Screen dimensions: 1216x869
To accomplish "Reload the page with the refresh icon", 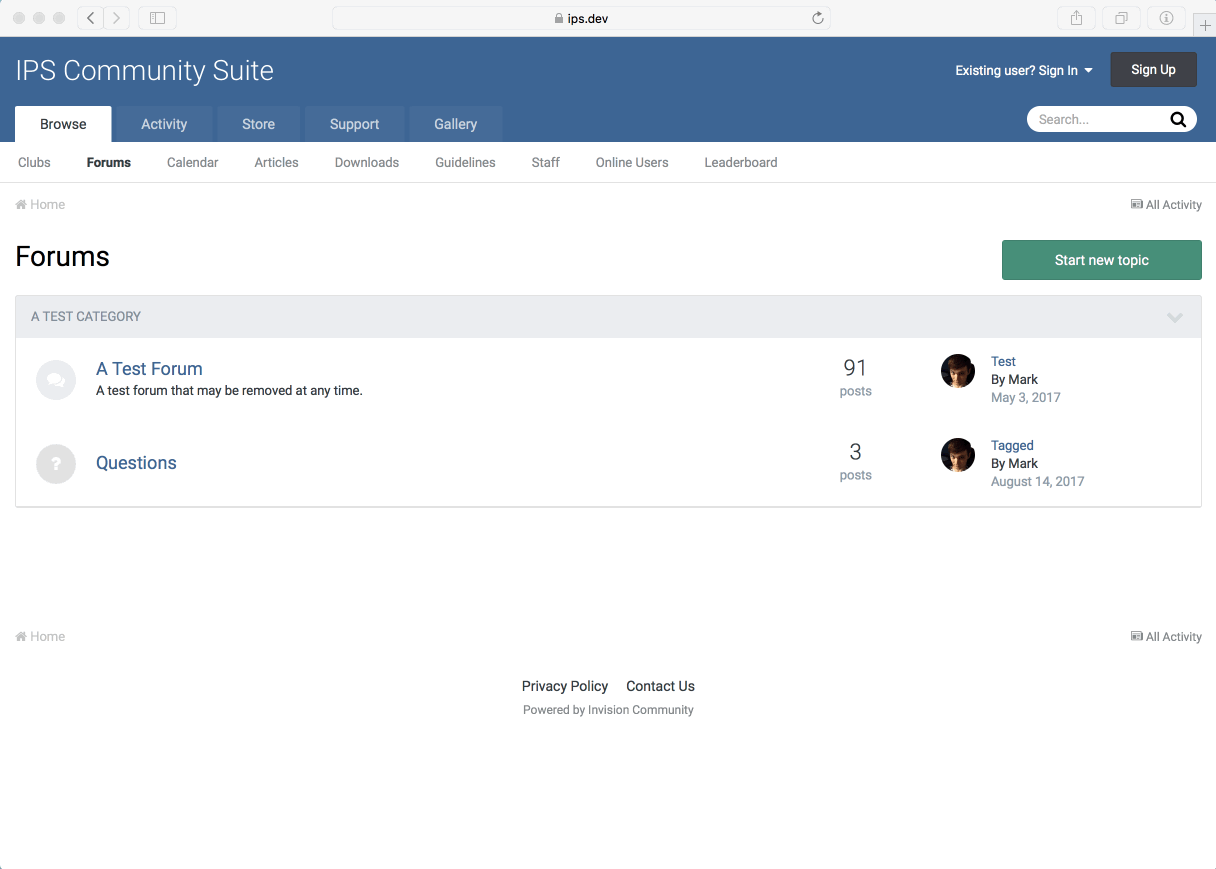I will point(817,18).
